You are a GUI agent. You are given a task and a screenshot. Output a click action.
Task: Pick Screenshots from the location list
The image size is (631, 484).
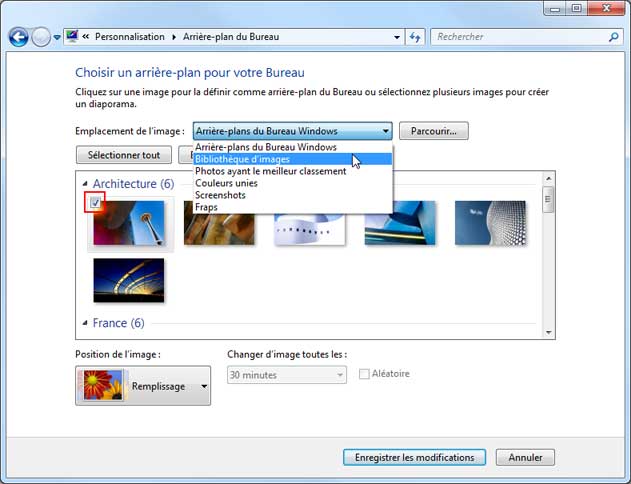(x=293, y=196)
